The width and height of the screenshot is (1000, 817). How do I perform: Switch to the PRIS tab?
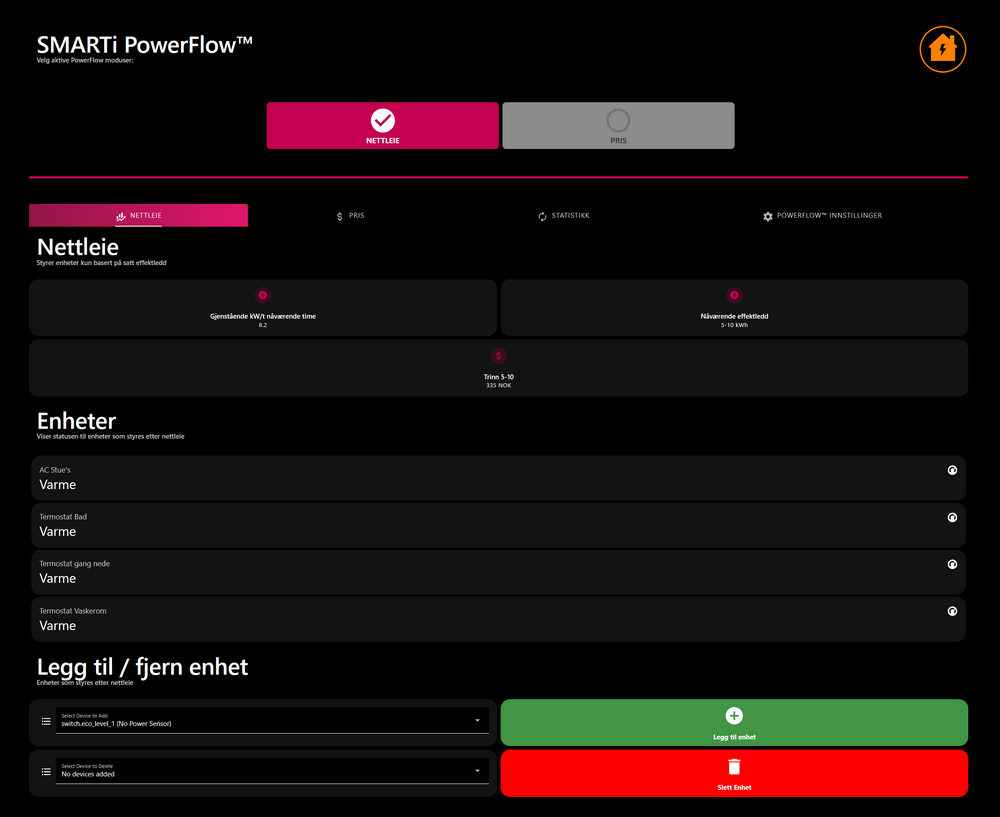[350, 216]
